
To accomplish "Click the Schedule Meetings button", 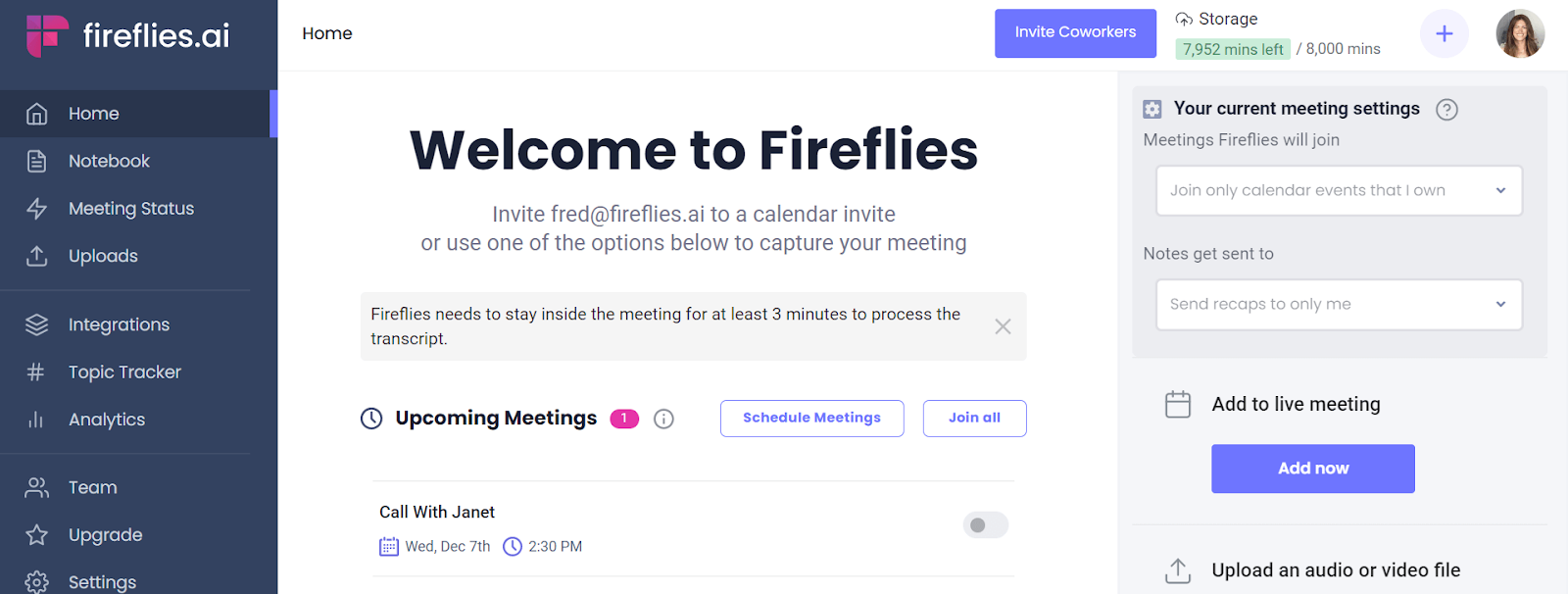I will pyautogui.click(x=811, y=419).
